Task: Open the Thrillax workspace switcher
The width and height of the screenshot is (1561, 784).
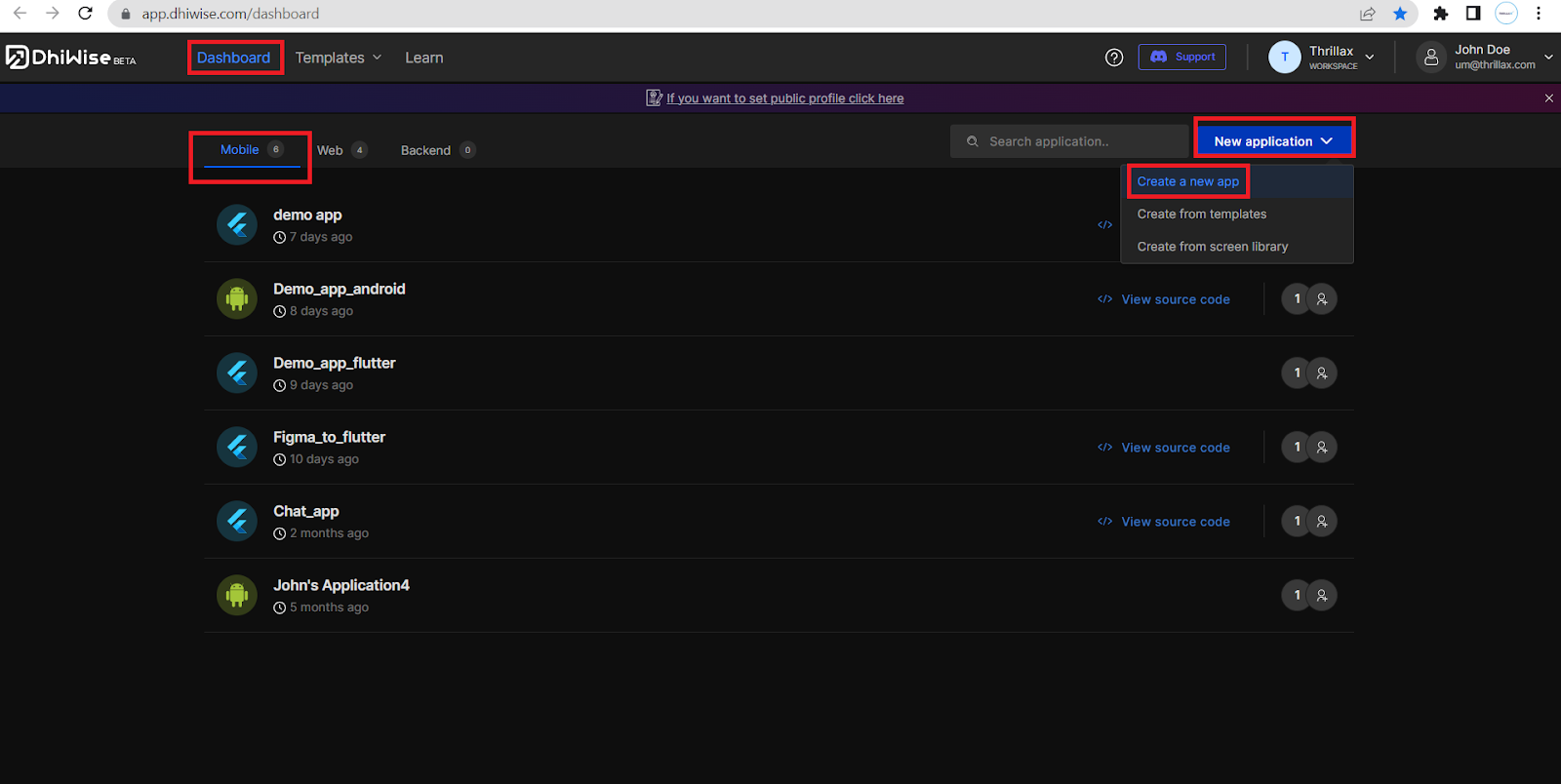Action: (1322, 58)
